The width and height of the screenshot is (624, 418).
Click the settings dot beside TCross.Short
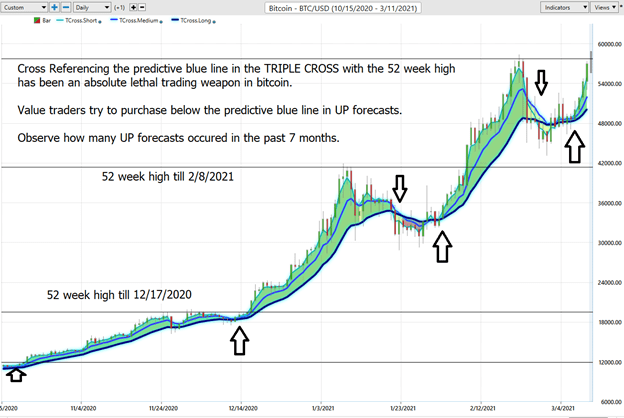pyautogui.click(x=100, y=22)
